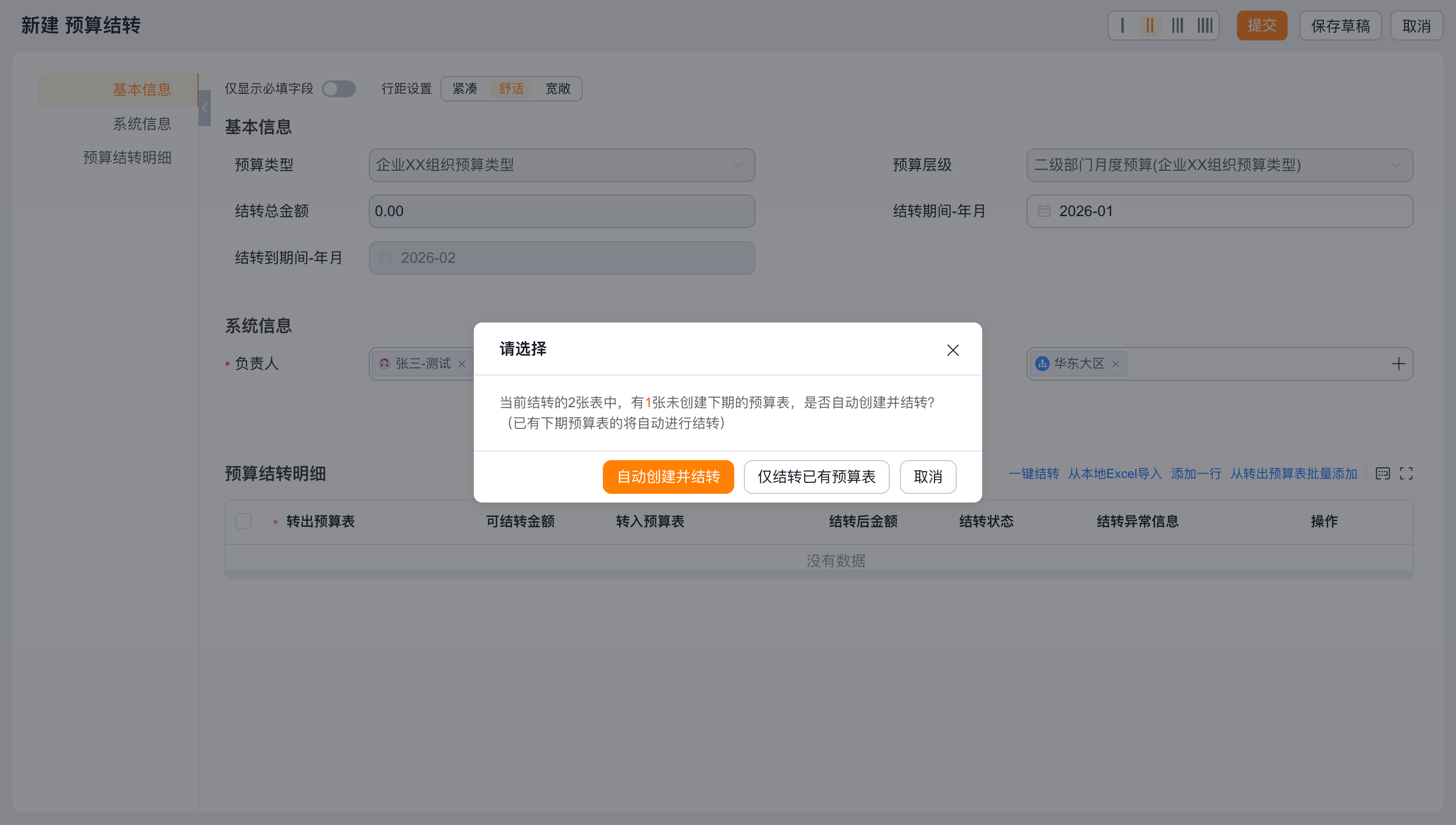Screen dimensions: 1456x825
Task: Click 结转状态 column header
Action: pyautogui.click(x=986, y=521)
